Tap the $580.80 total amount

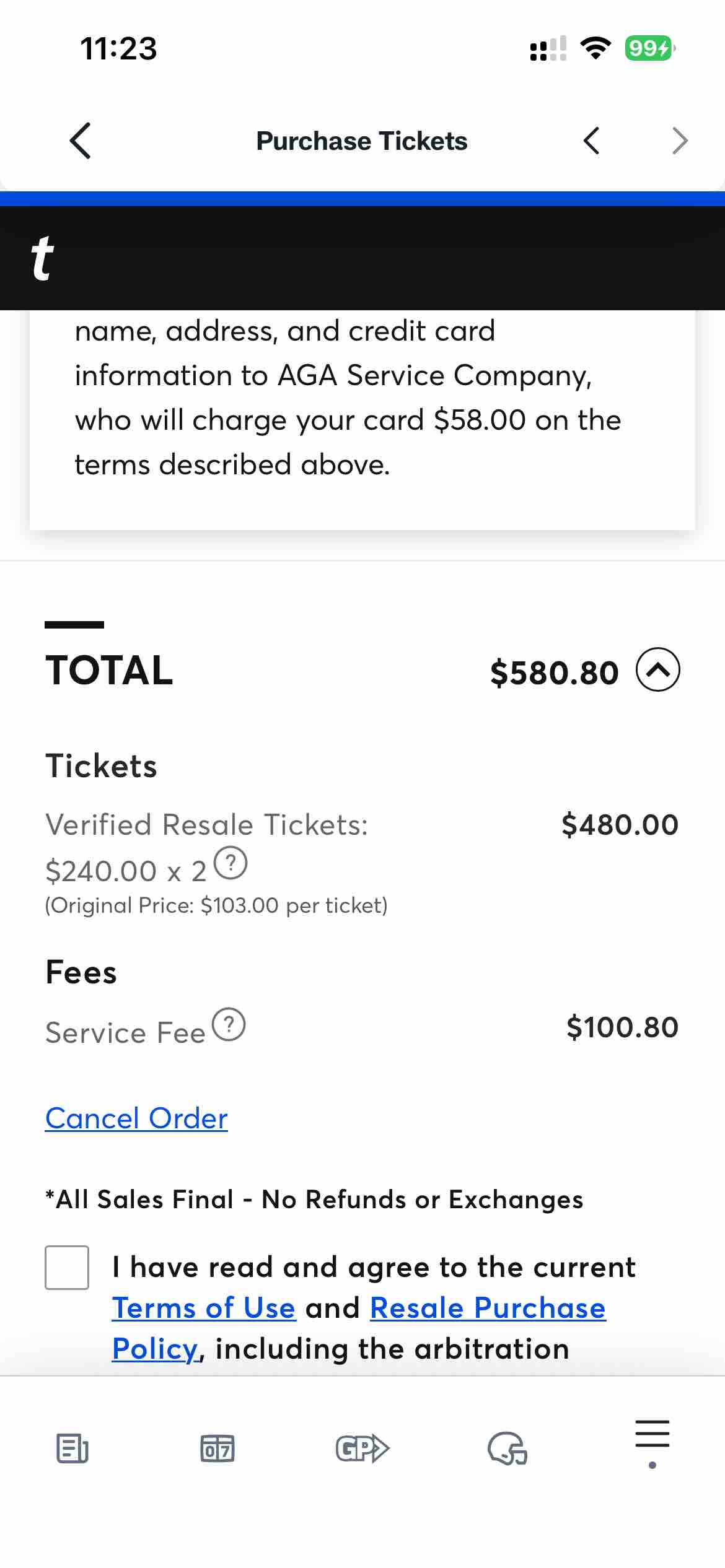(554, 673)
